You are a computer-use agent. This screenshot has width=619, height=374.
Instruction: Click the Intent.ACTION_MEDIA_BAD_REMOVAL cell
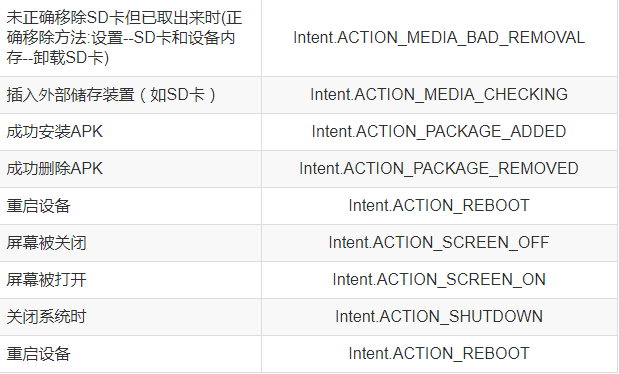[439, 38]
